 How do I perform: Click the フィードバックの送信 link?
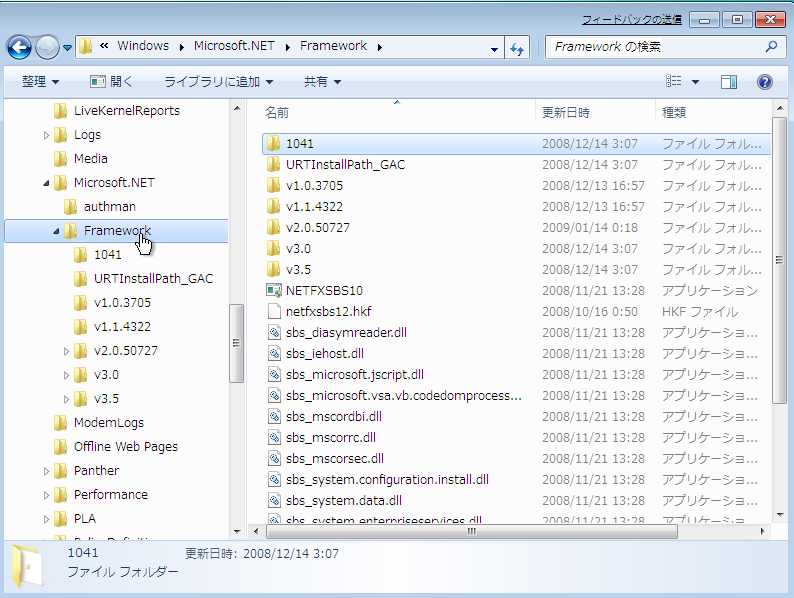click(x=631, y=20)
